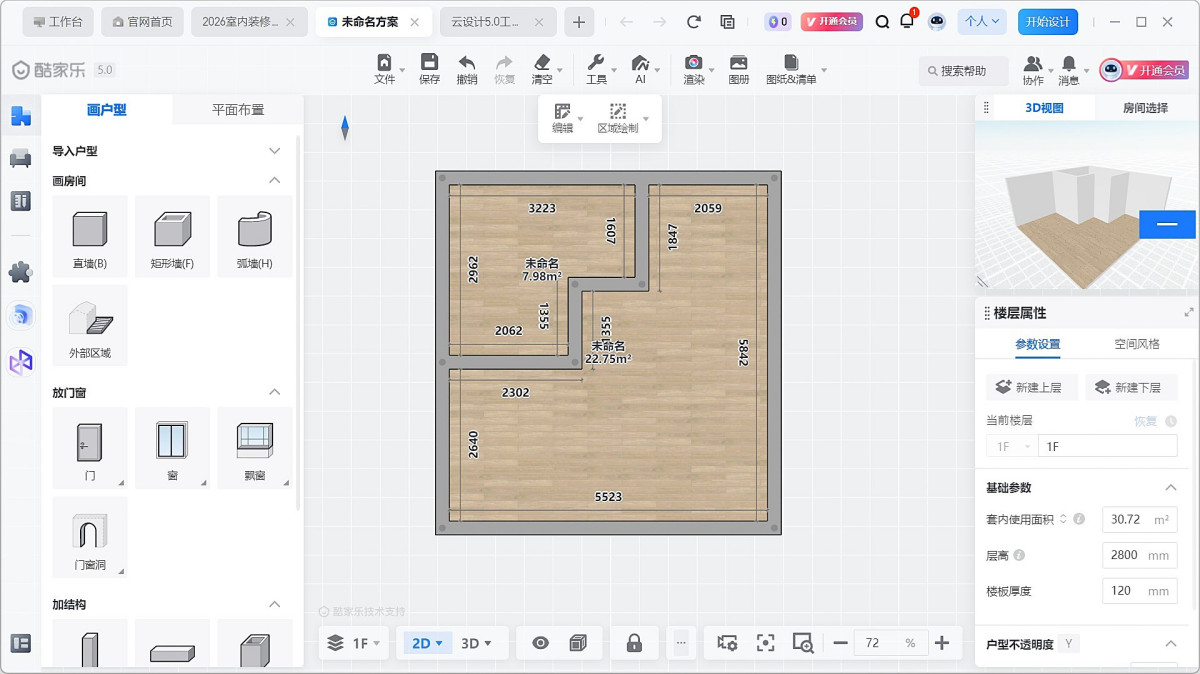The image size is (1200, 674).
Task: Switch to the 平面布置 tab
Action: [238, 110]
